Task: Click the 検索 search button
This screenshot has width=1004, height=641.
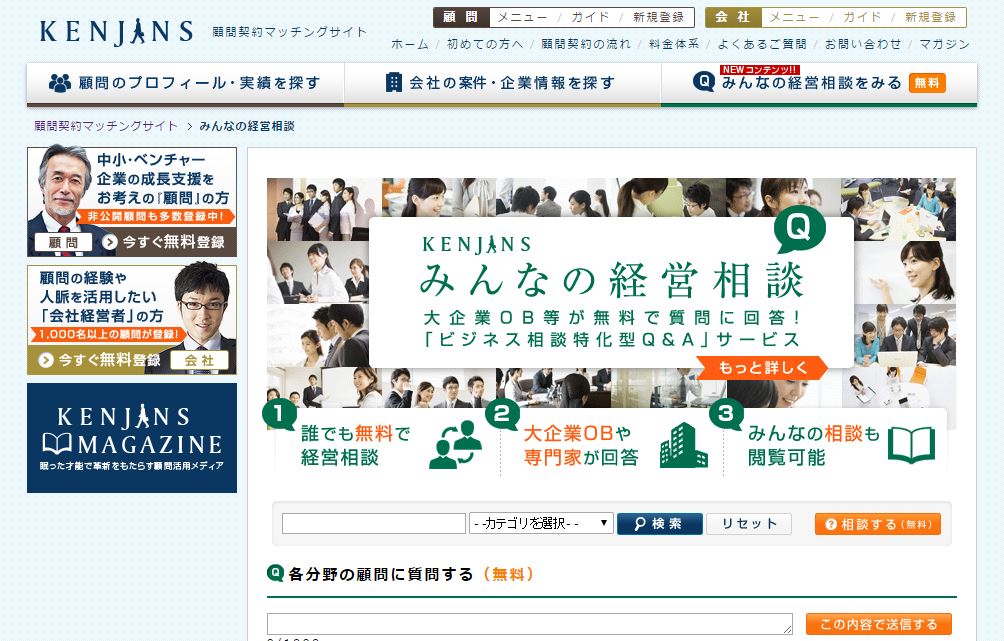Action: 660,524
